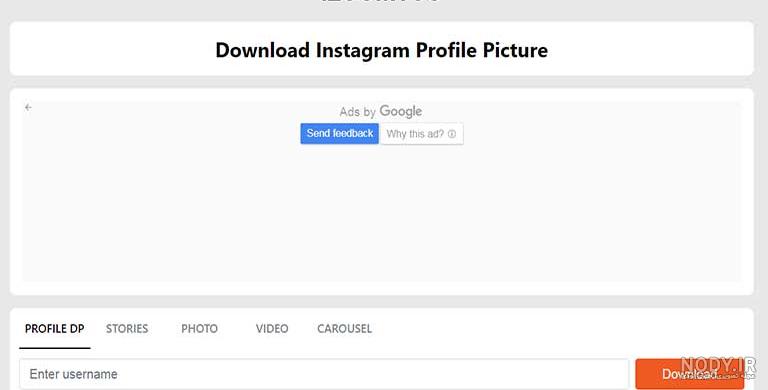Image resolution: width=768 pixels, height=390 pixels.
Task: Click the back arrow in the ad panel
Action: point(28,107)
